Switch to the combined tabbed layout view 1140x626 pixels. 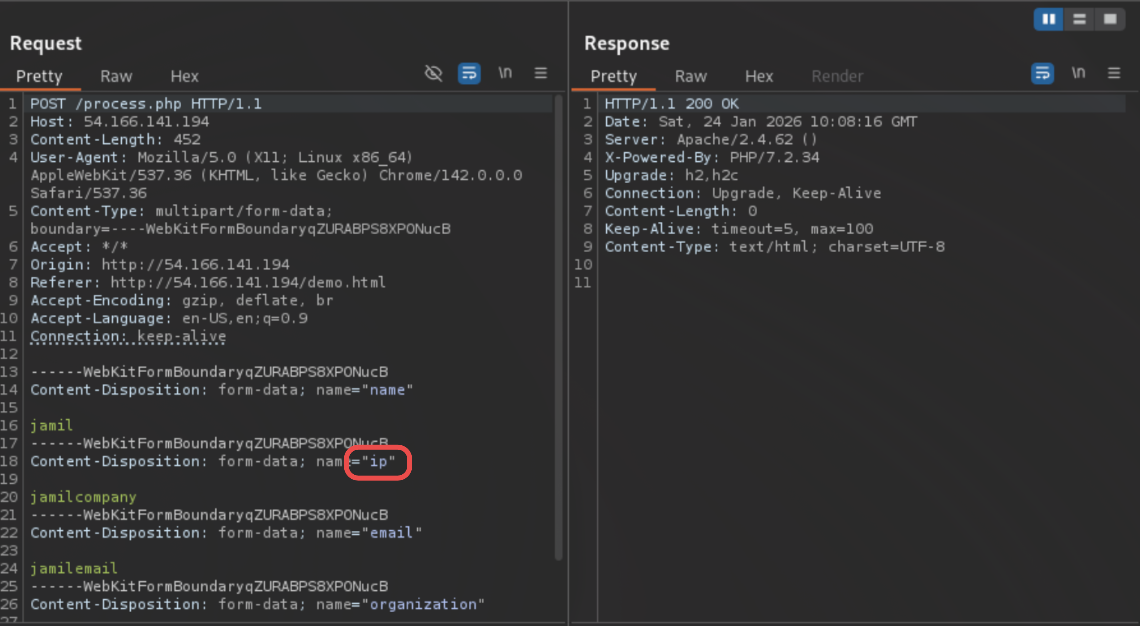[1108, 19]
